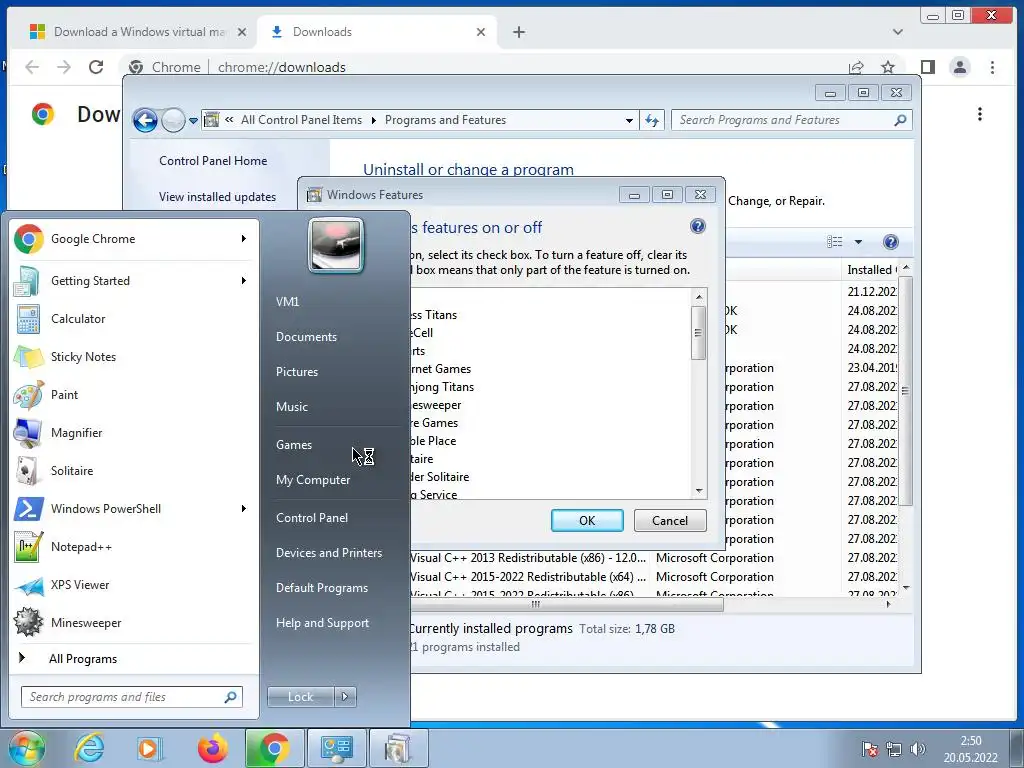The height and width of the screenshot is (768, 1024).
Task: Click the Programs list vertical scrollbar thumb
Action: pos(905,391)
